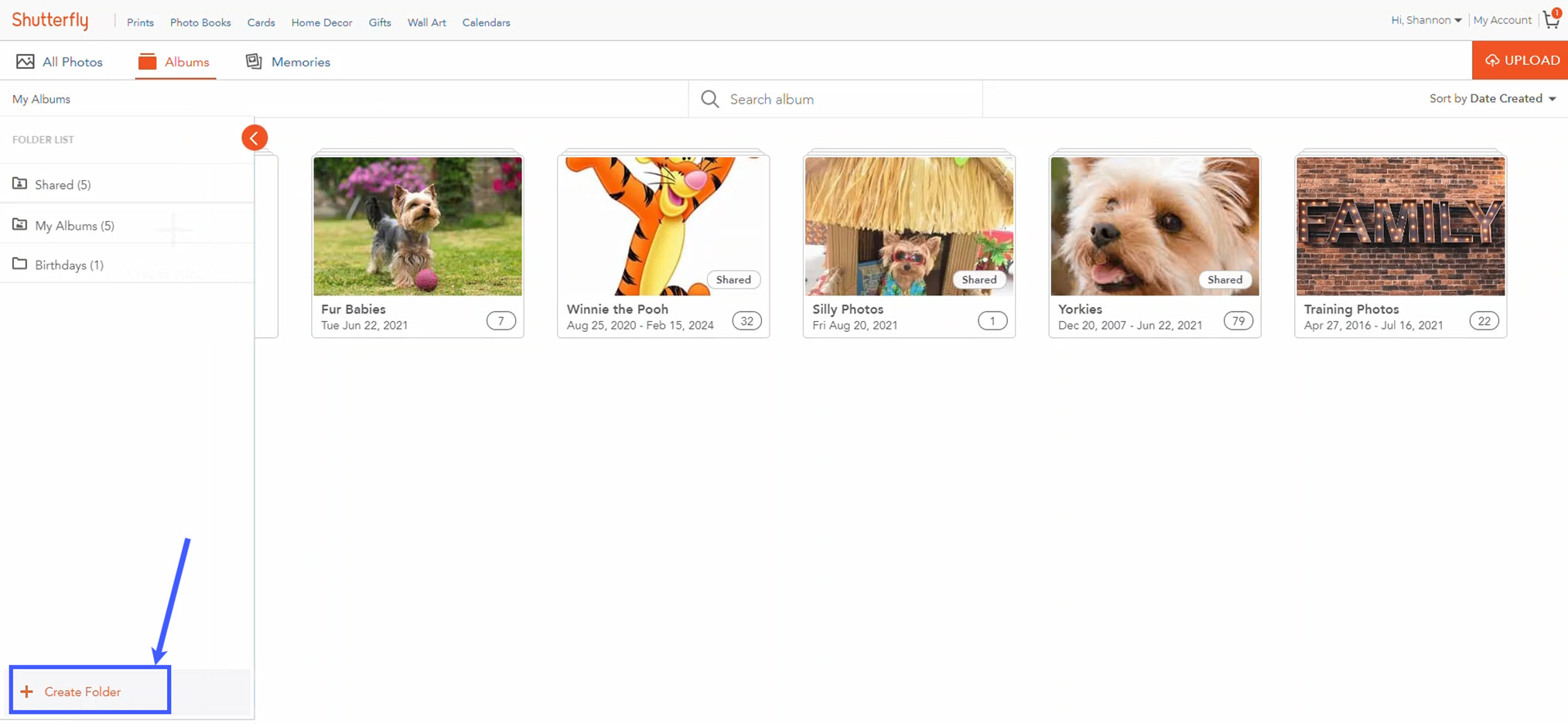Open the Hi, Shannon account dropdown
This screenshot has width=1568, height=724.
(x=1426, y=19)
